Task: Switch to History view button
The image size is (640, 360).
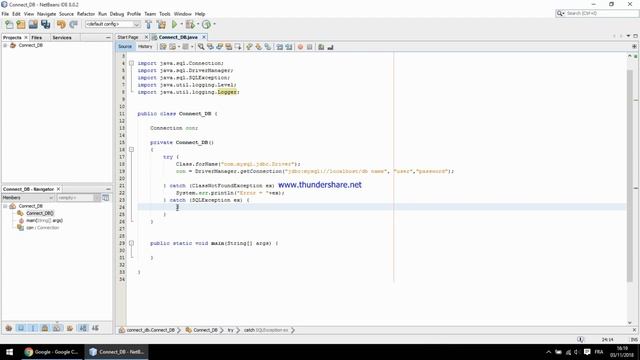Action: [x=145, y=47]
